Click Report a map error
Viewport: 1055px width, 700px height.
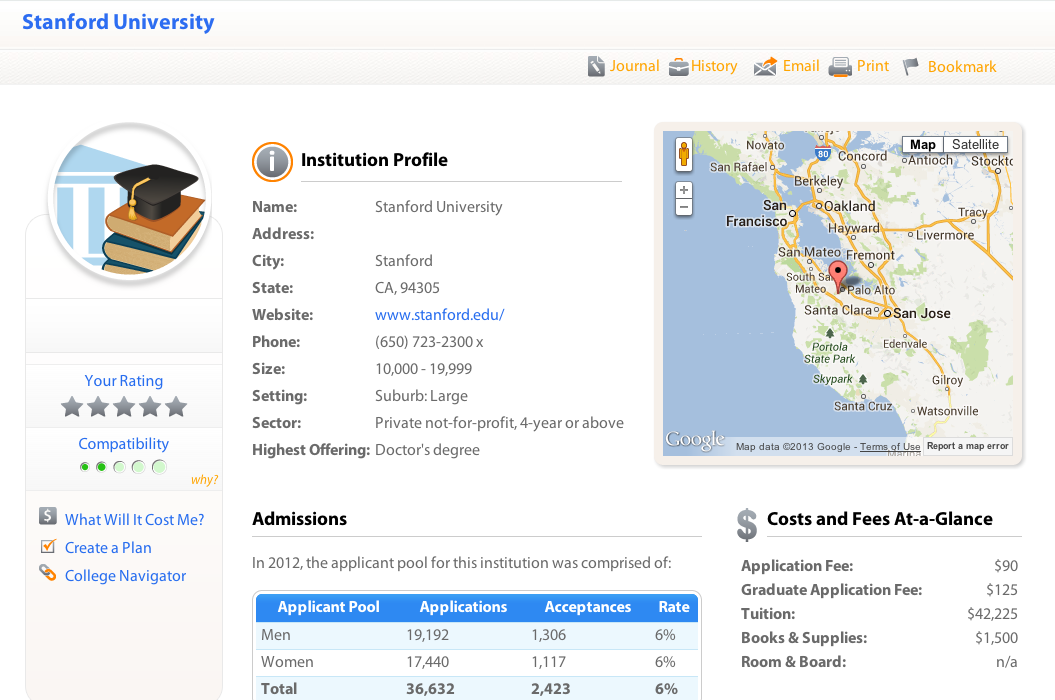[967, 446]
